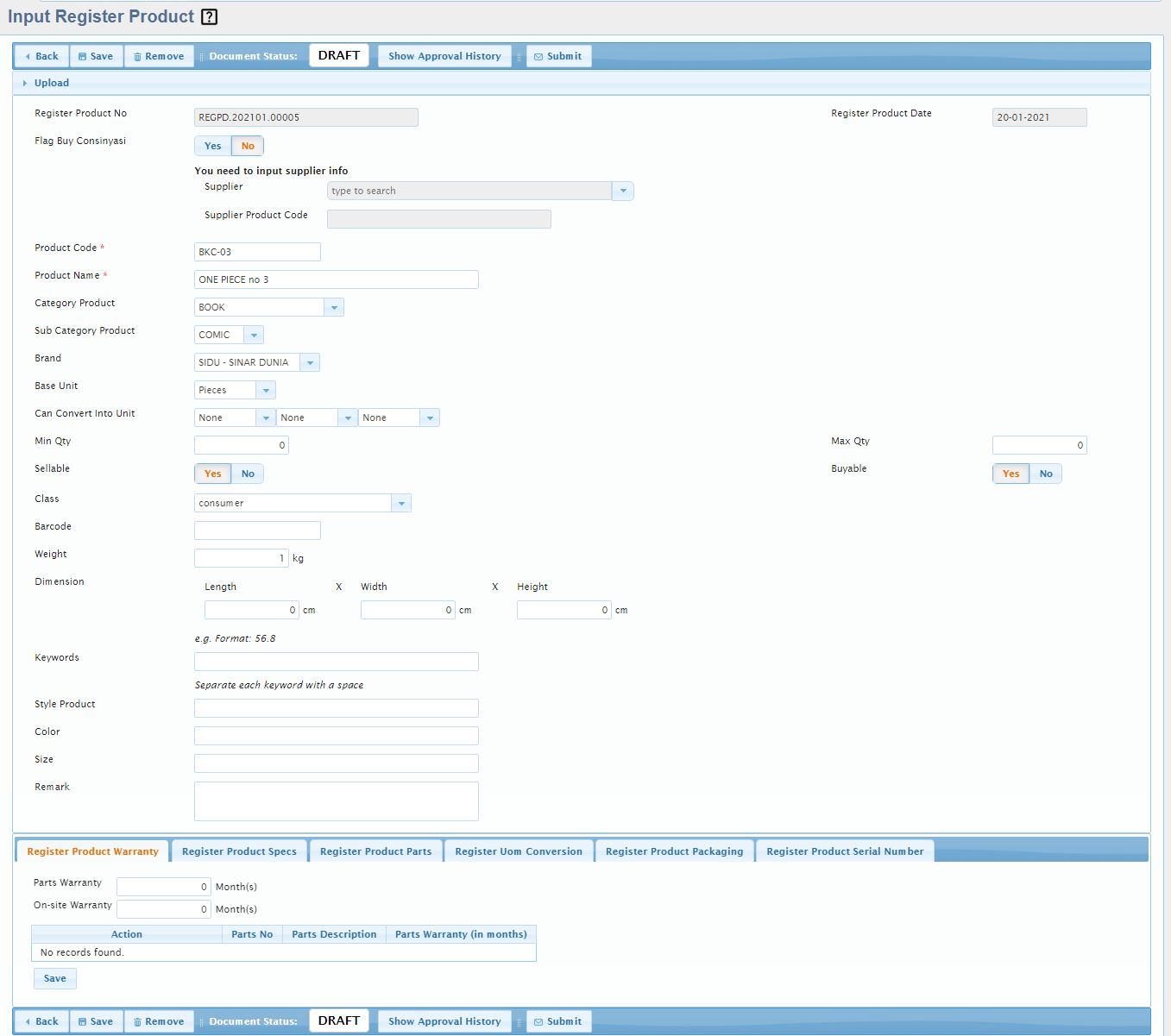Click Show Approval History at top

pos(444,56)
